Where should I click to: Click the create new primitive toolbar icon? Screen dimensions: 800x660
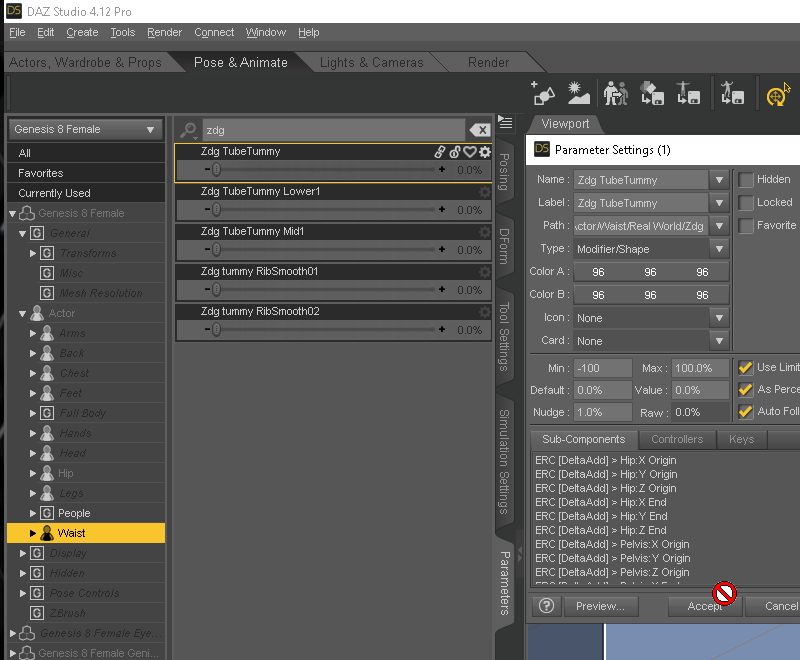click(542, 93)
